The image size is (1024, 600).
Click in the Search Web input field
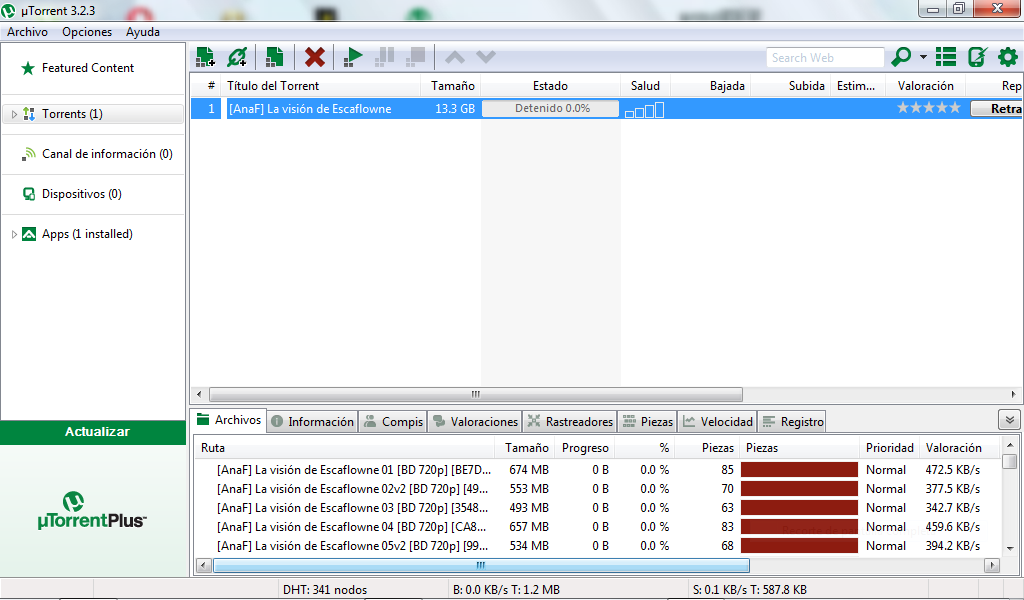[825, 57]
